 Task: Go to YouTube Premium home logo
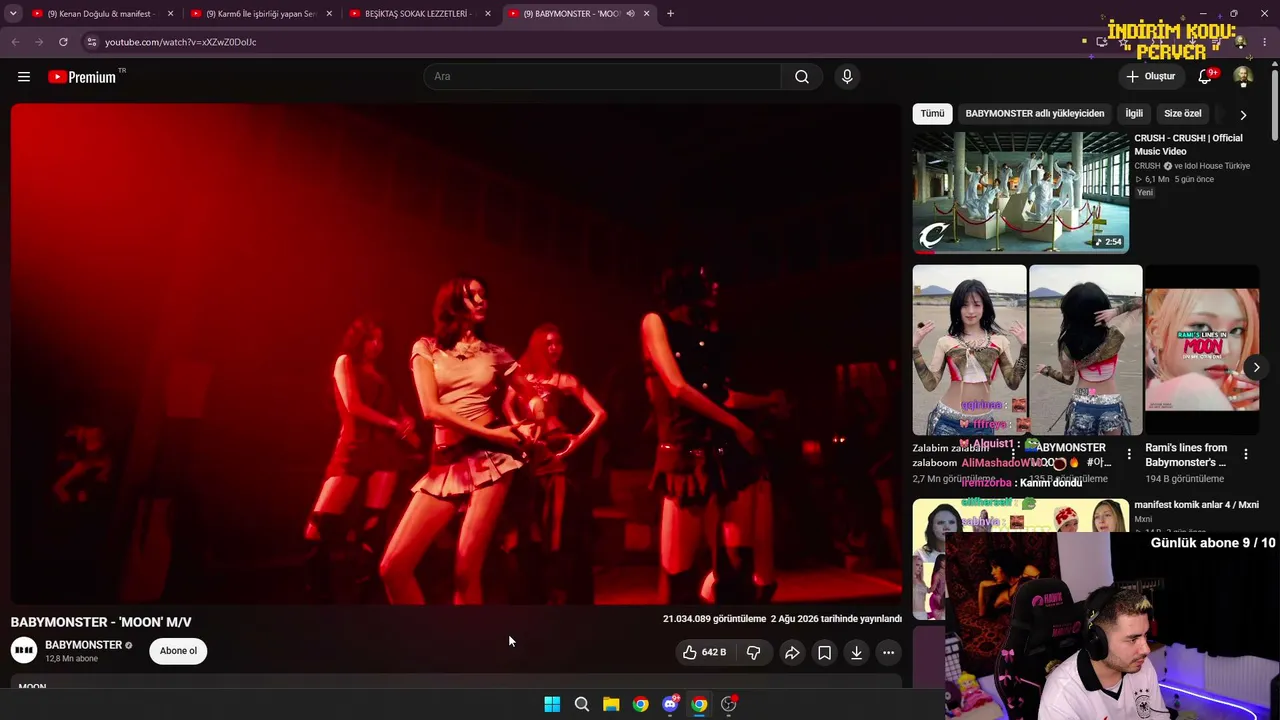click(82, 77)
